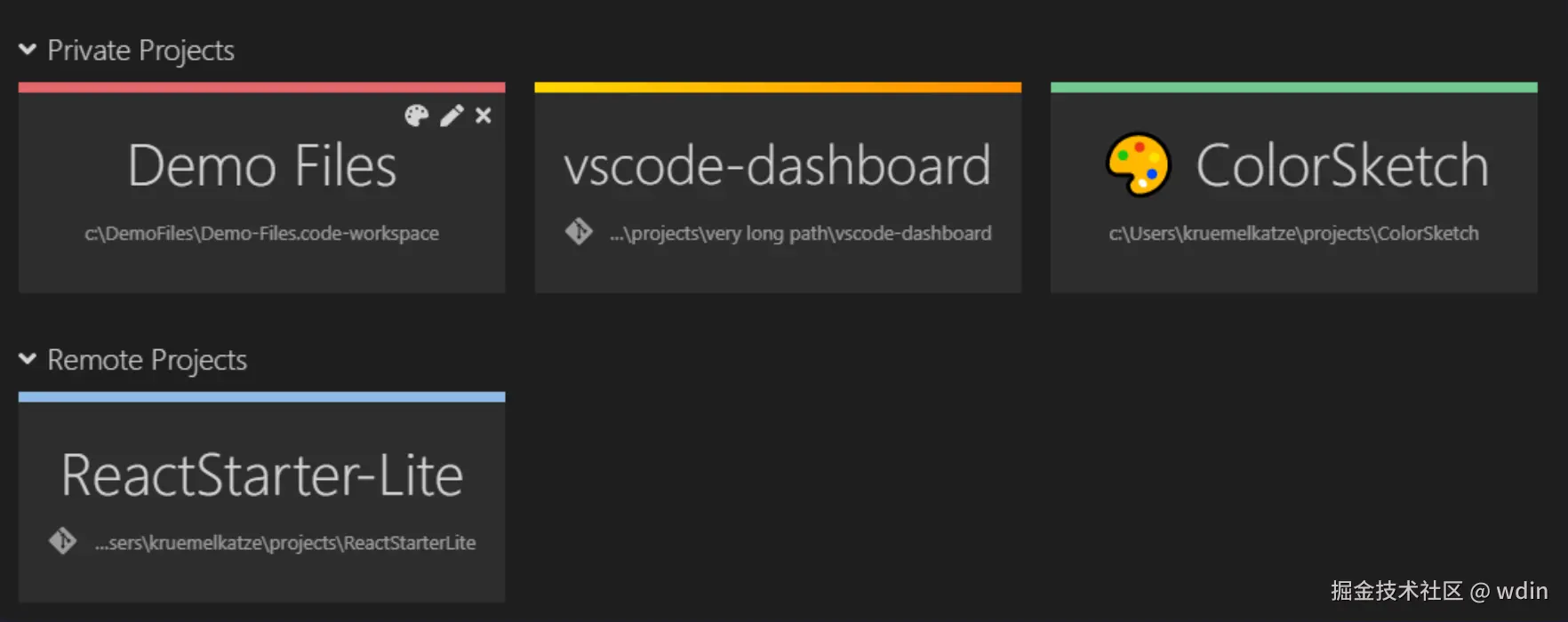Click the paint palette emoji beside ColorSketch
Viewport: 1568px width, 622px height.
[x=1138, y=165]
